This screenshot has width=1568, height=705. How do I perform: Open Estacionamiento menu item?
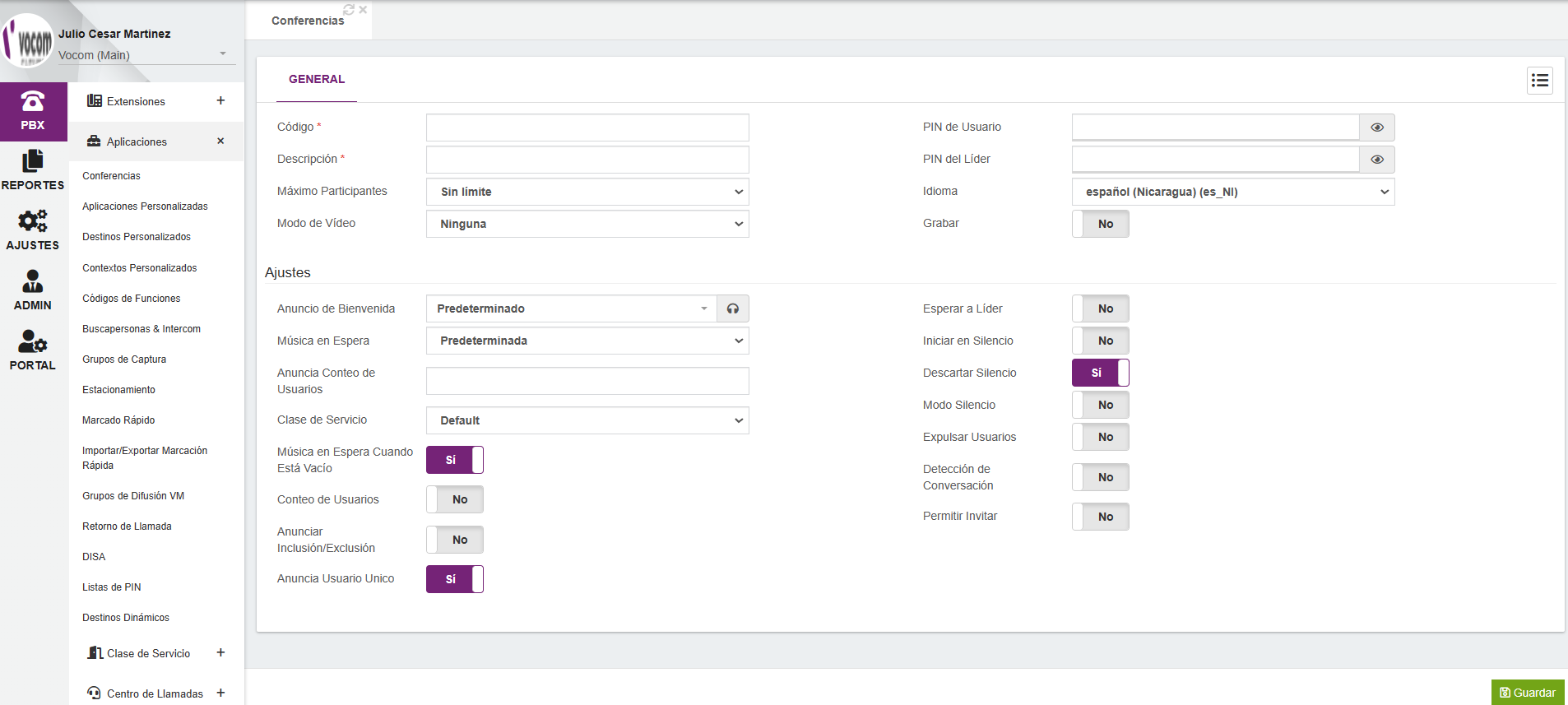[x=118, y=390]
